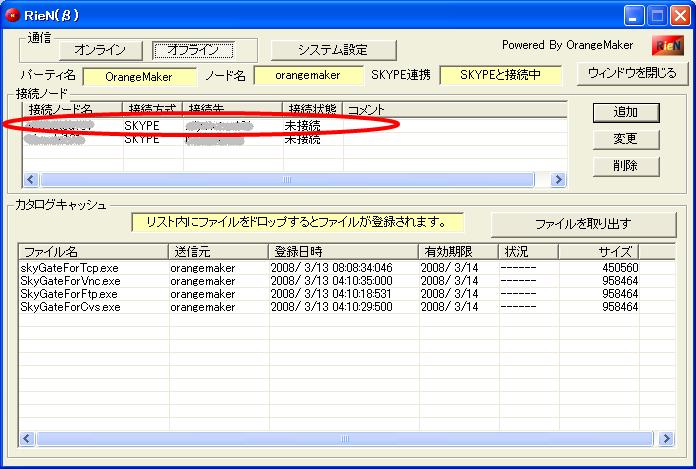Sort by 送信元 column header
Image resolution: width=696 pixels, height=469 pixels.
click(218, 252)
